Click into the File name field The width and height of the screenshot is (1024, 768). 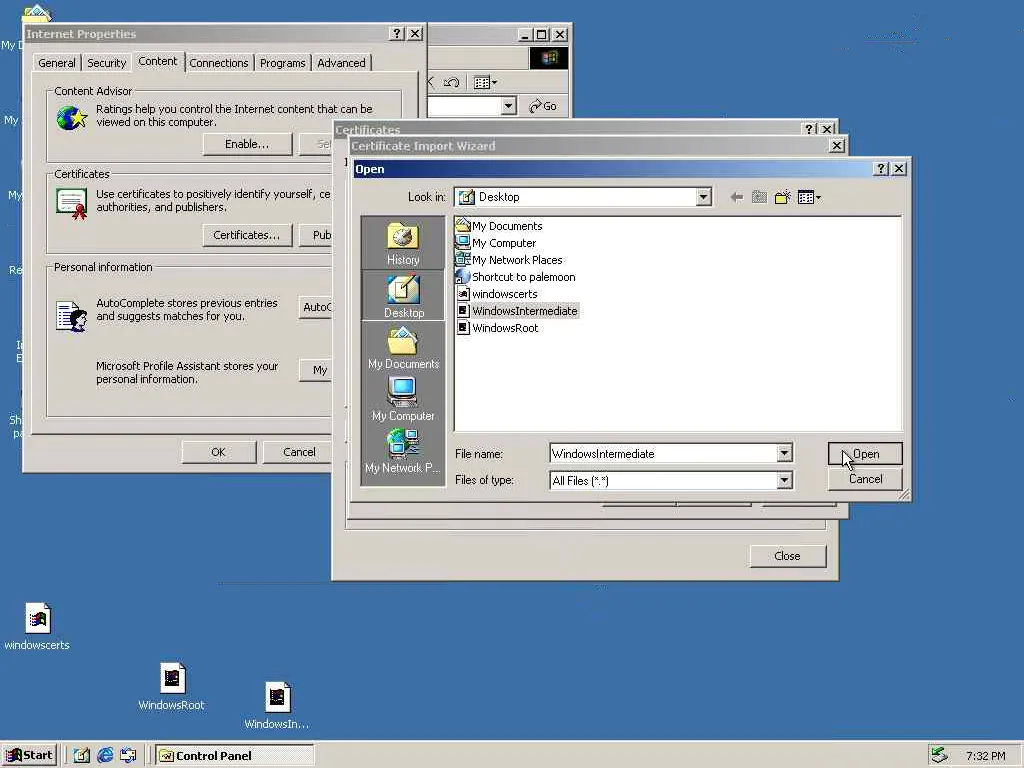pyautogui.click(x=664, y=453)
